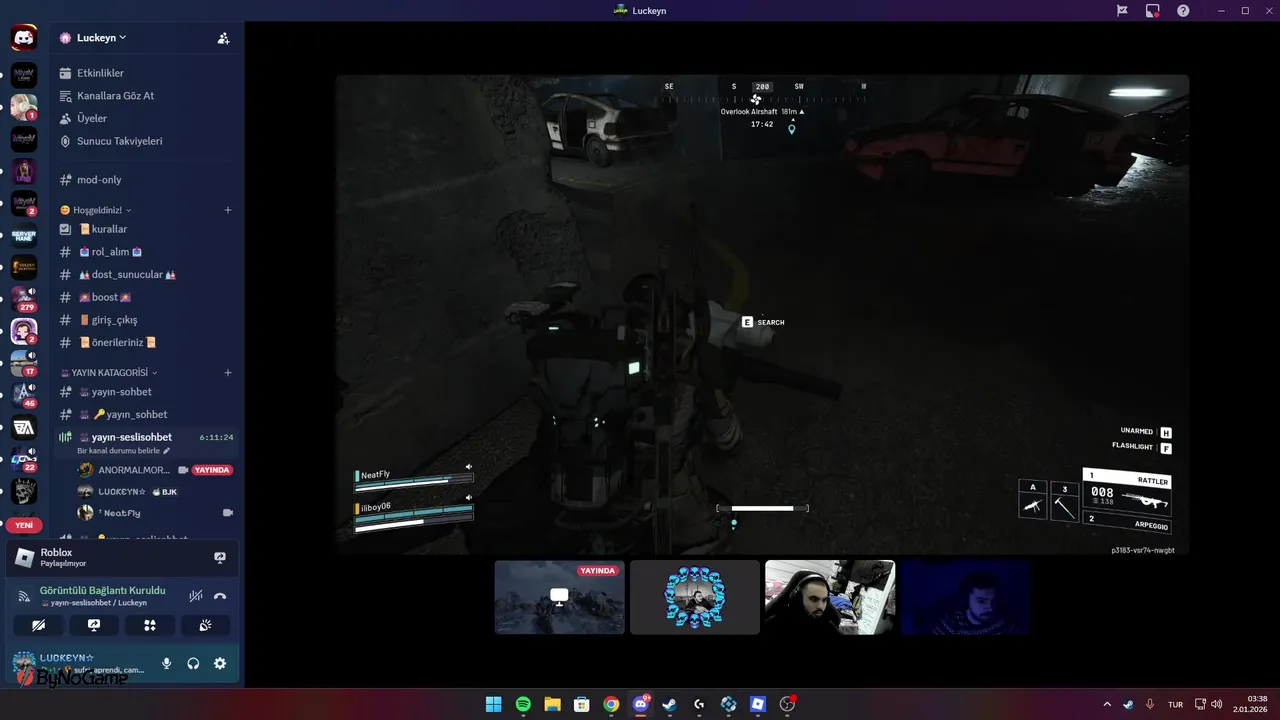Open voice connection signal details icon
The width and height of the screenshot is (1280, 720).
point(24,596)
